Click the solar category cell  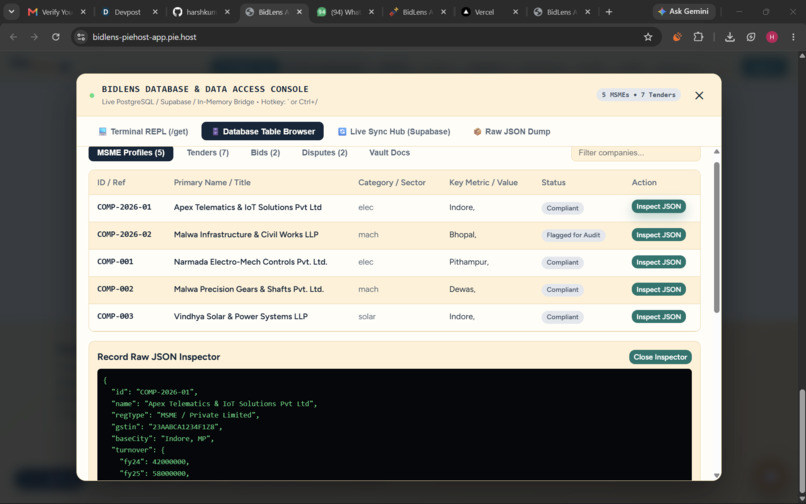point(367,317)
